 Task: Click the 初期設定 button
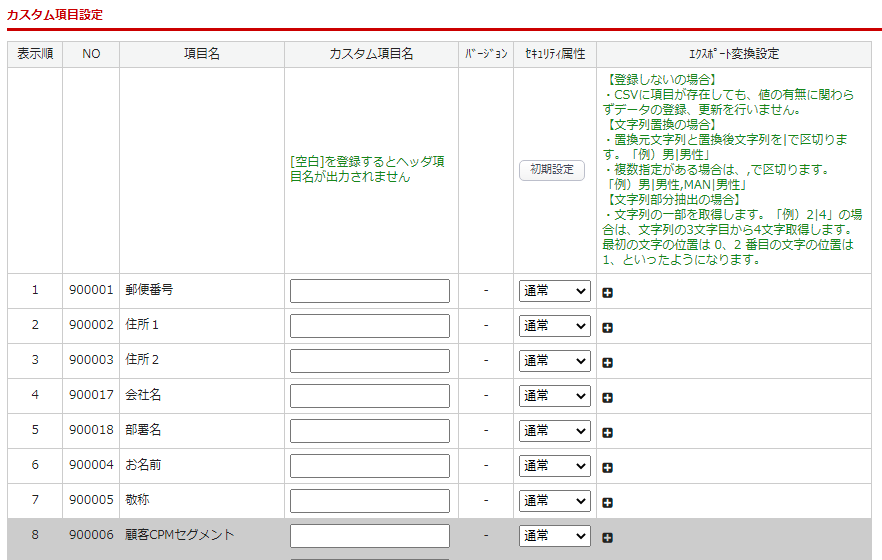click(551, 170)
